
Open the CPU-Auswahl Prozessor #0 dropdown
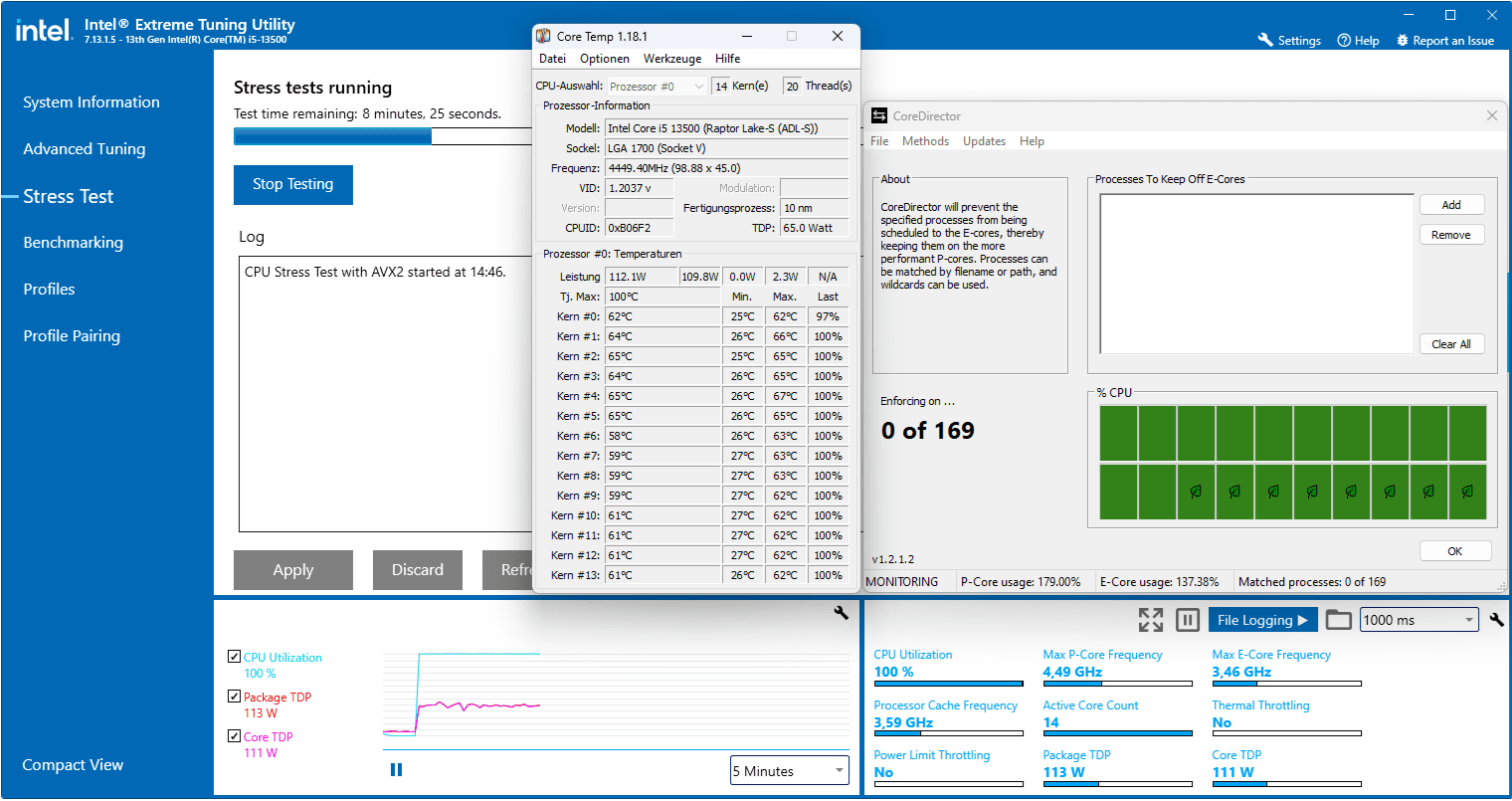point(657,87)
